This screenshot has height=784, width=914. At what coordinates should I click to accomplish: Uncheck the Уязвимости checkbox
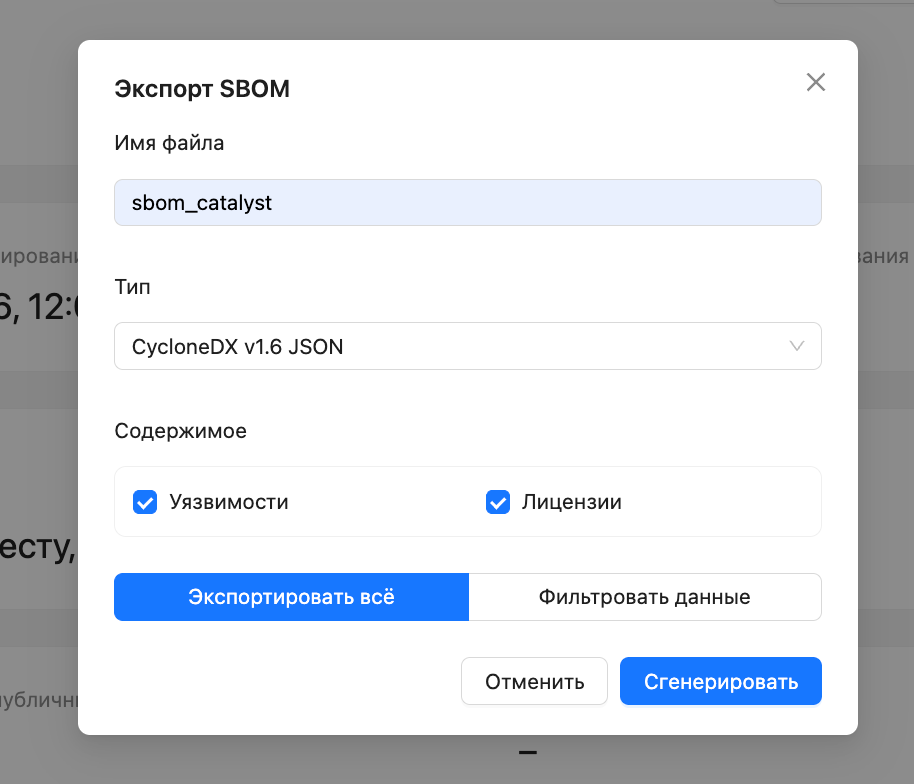pyautogui.click(x=146, y=502)
